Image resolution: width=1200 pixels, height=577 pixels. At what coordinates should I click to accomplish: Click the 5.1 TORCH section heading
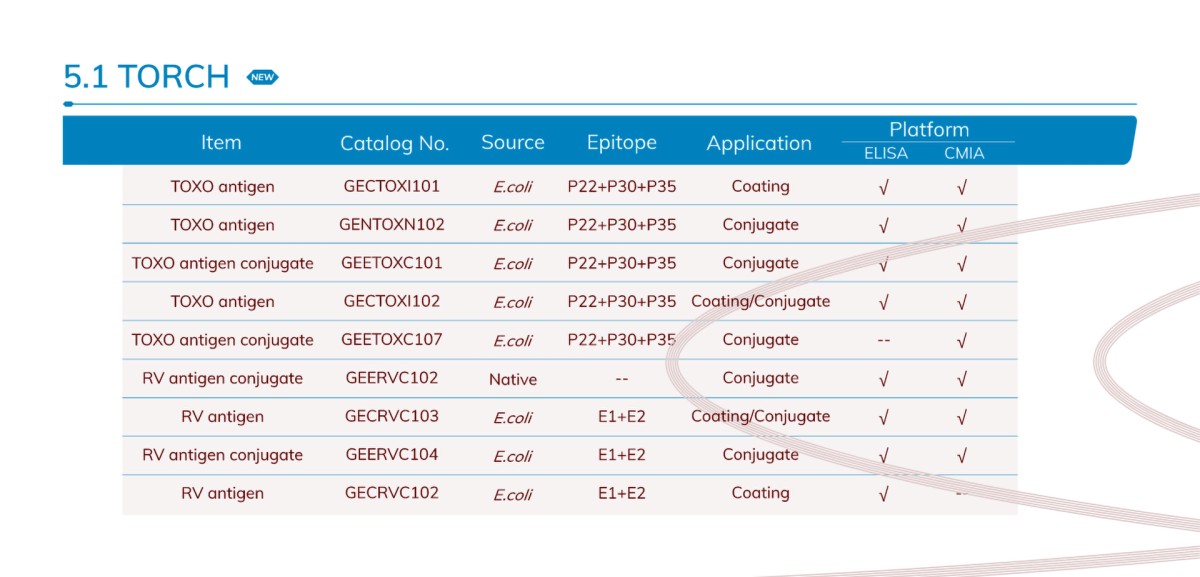click(x=146, y=77)
